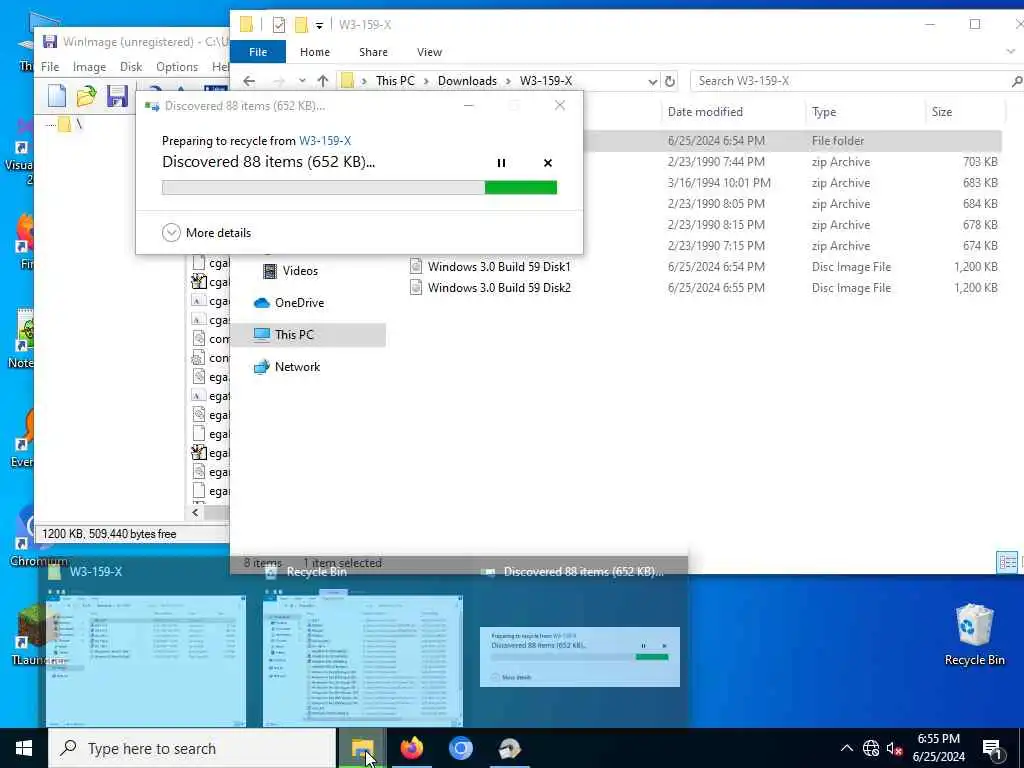Click the muted volume tray icon

[894, 748]
